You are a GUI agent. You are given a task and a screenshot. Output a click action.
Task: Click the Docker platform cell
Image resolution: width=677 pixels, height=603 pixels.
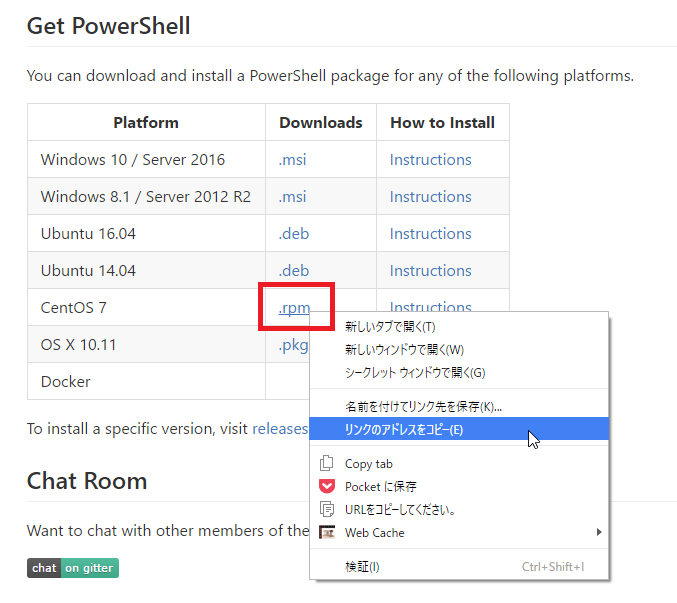[146, 382]
